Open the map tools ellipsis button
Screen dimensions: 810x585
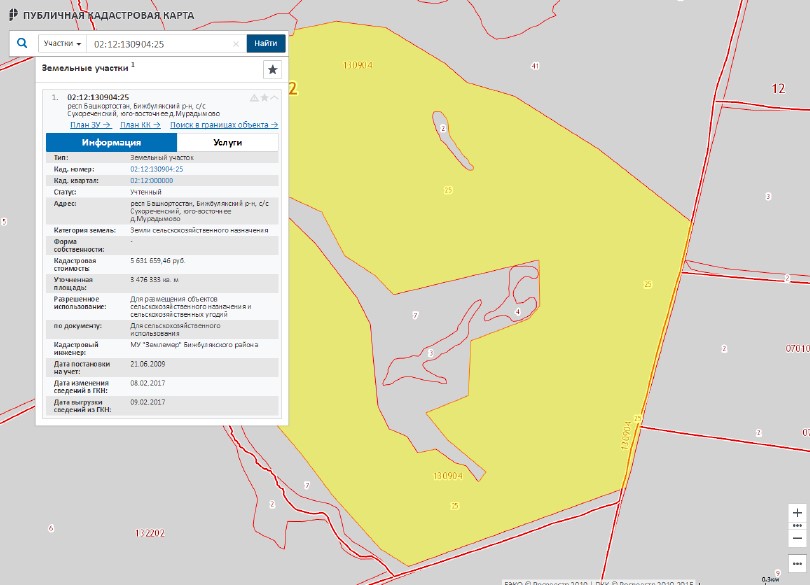(797, 563)
